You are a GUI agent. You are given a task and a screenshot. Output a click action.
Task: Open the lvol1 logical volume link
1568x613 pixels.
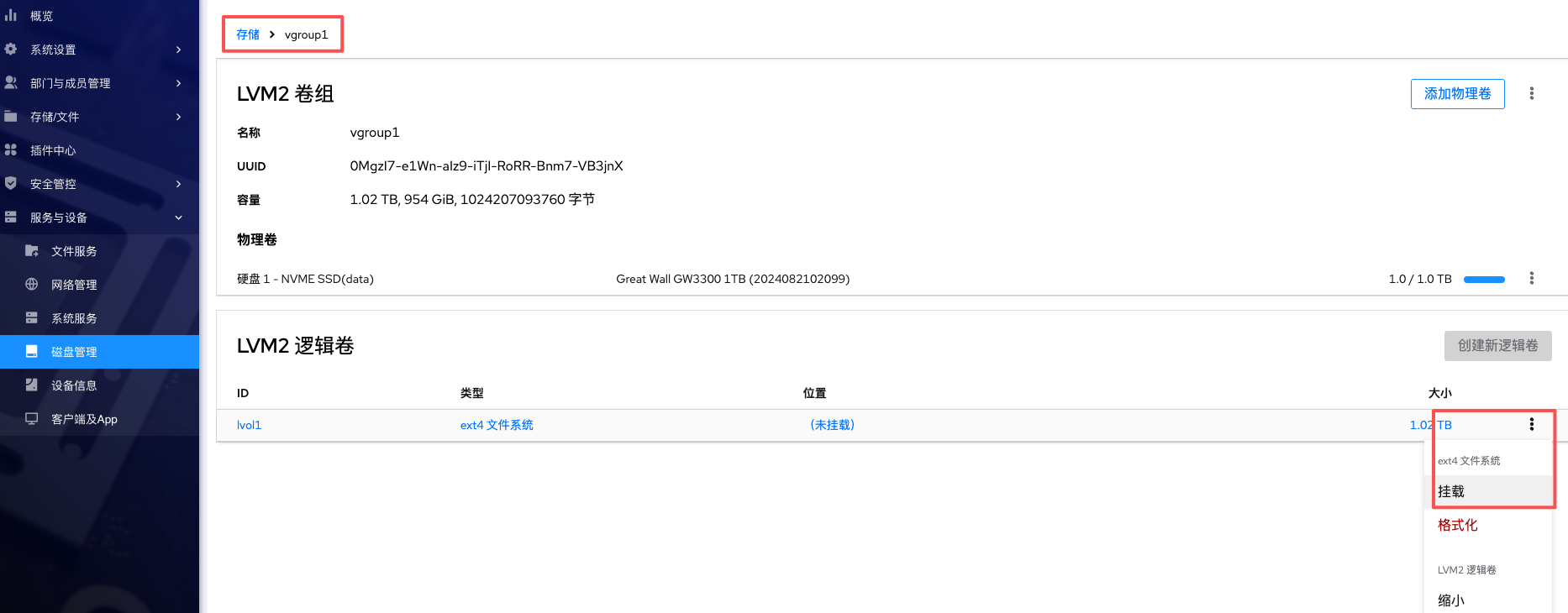coord(249,425)
